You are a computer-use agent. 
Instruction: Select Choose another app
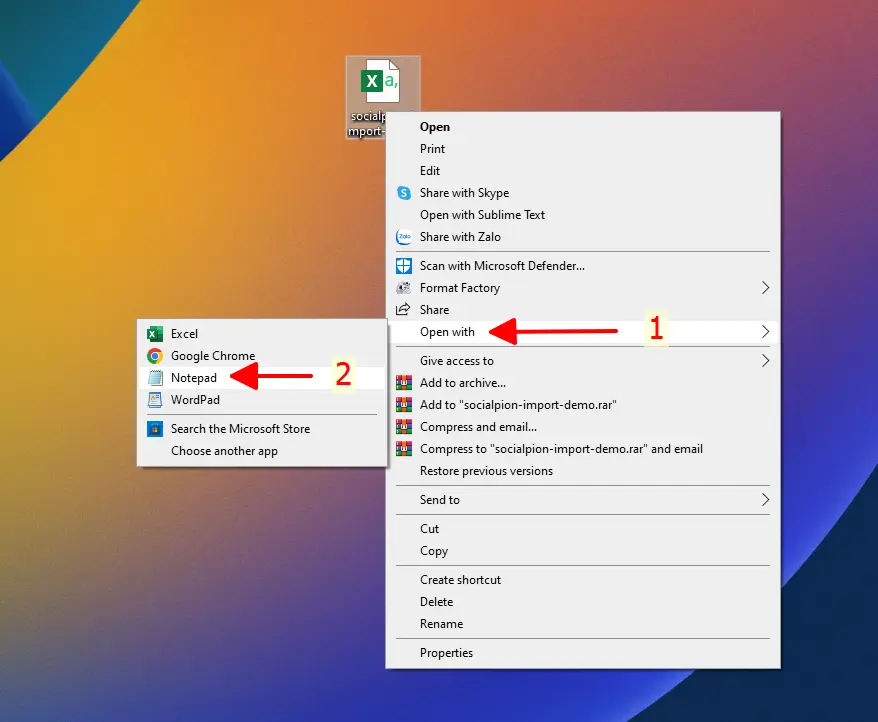[262, 451]
